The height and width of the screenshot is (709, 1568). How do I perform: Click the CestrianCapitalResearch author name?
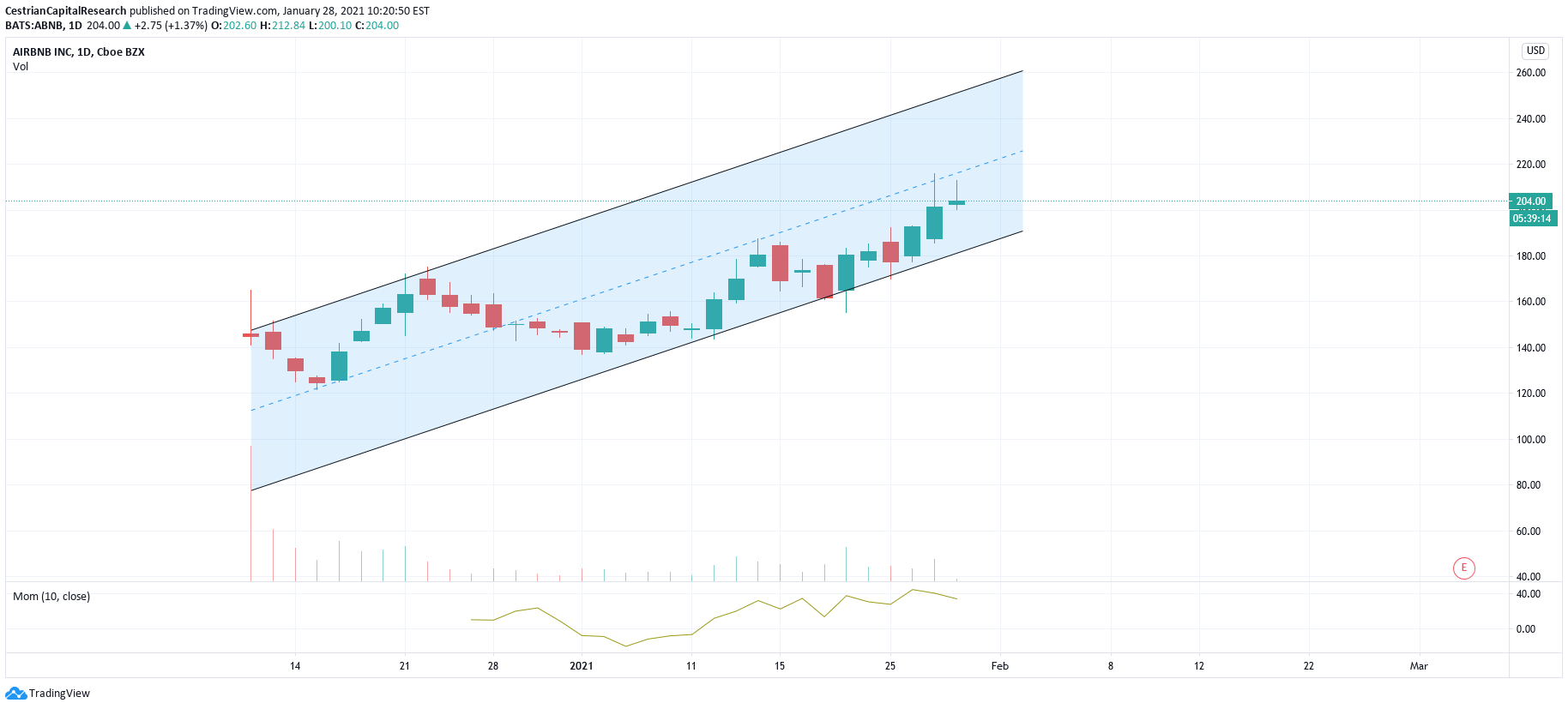66,11
